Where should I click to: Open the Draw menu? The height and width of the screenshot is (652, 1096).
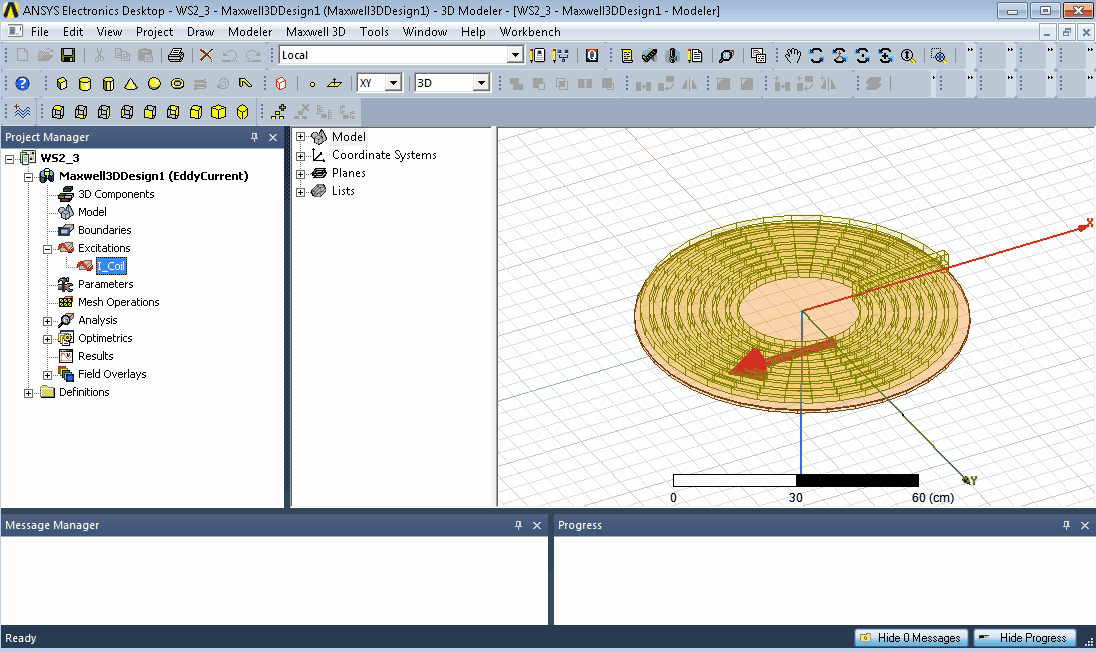201,31
